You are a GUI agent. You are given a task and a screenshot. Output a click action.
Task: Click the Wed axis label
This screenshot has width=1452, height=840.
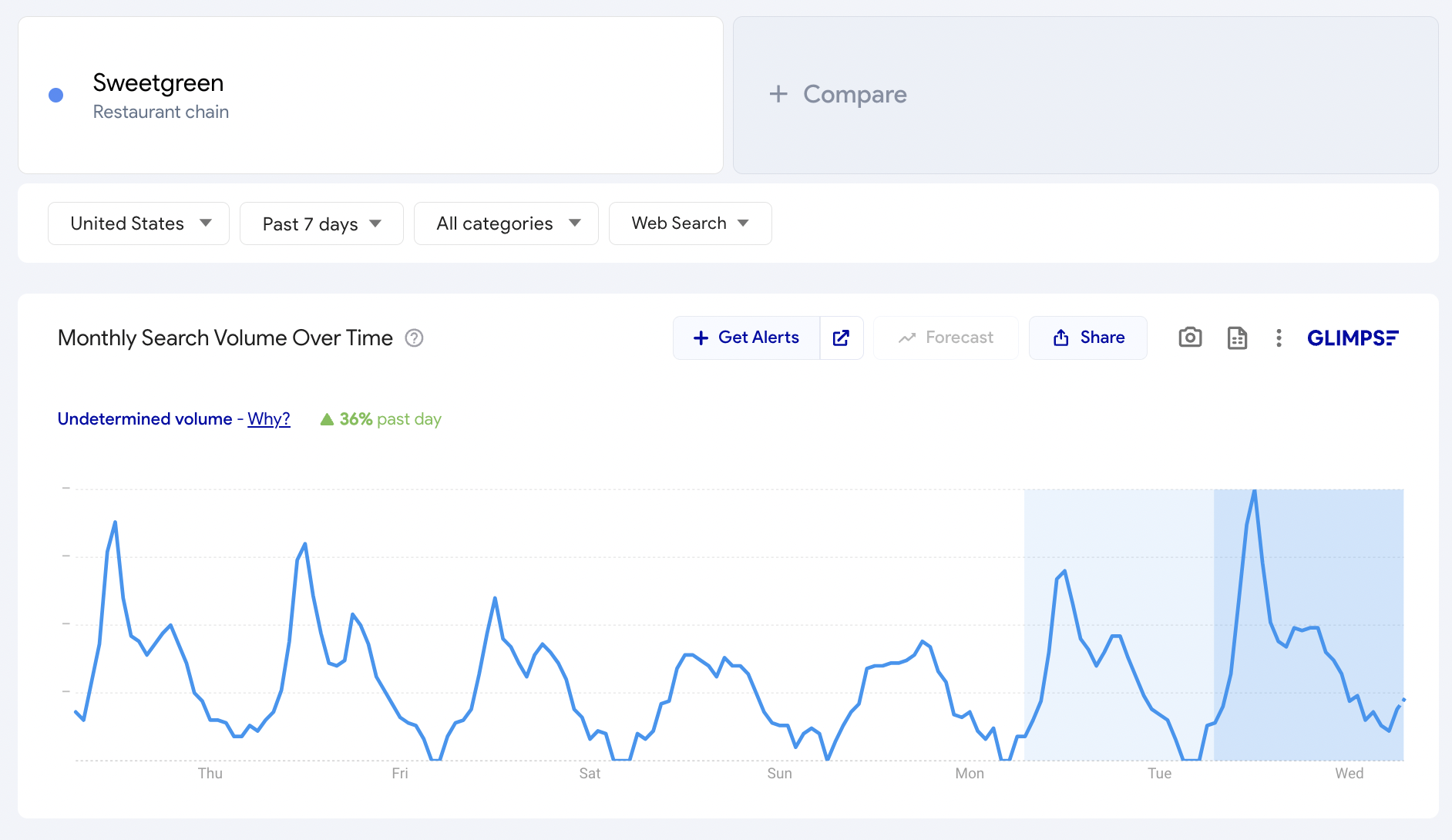pyautogui.click(x=1349, y=773)
